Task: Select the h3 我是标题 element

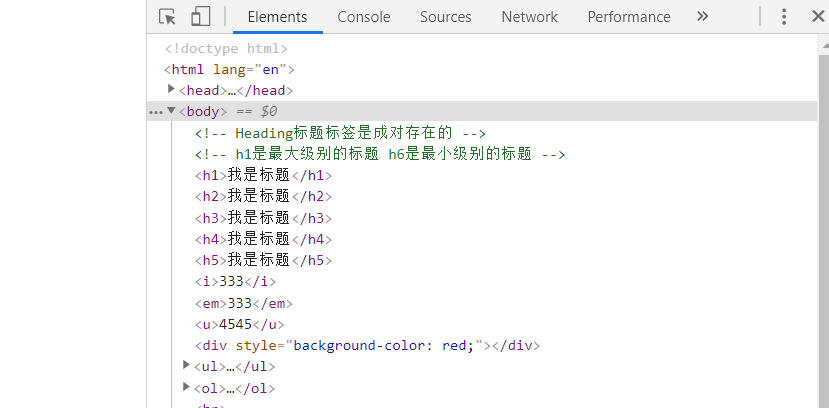Action: (263, 218)
